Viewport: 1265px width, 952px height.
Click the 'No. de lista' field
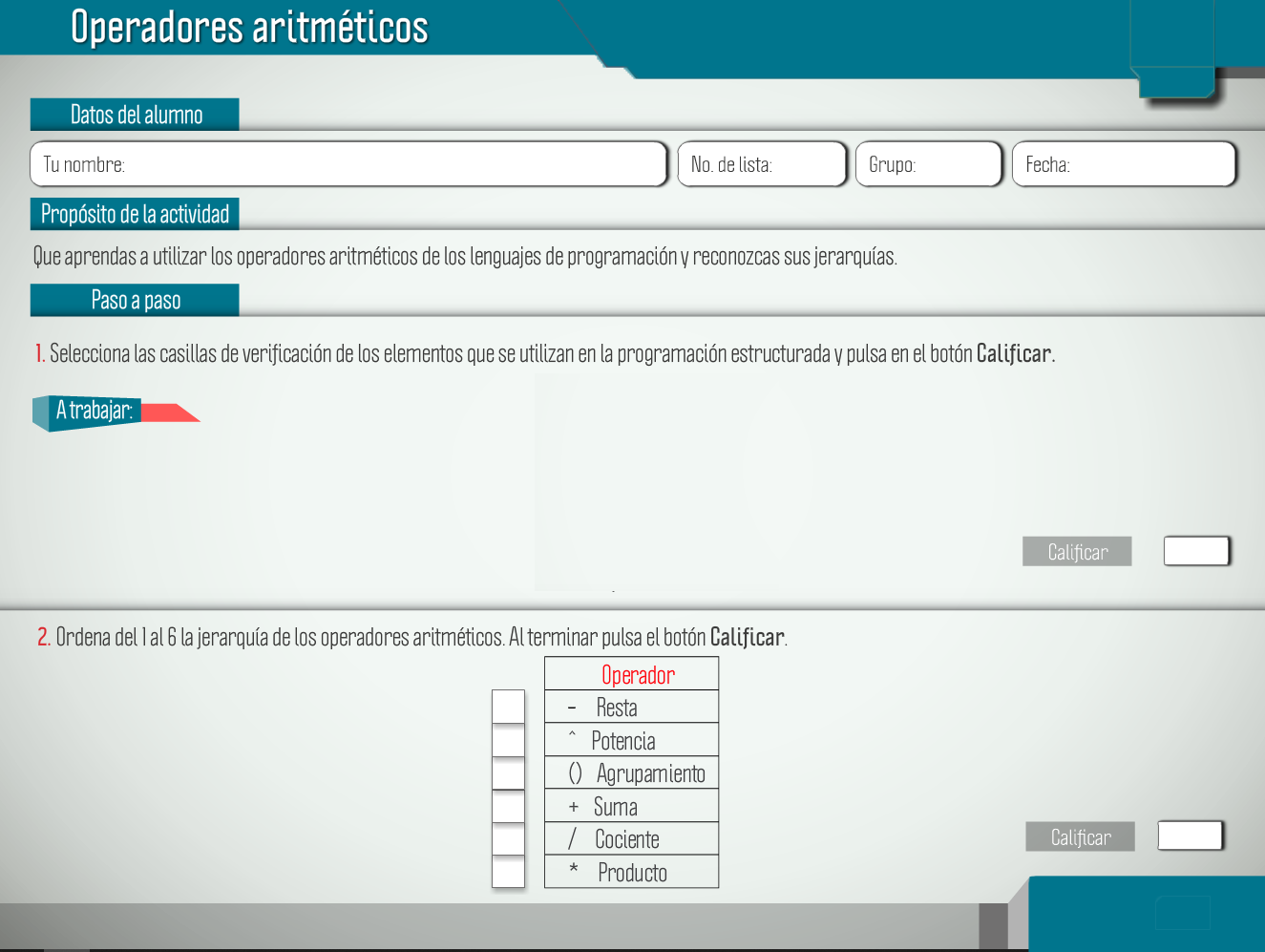tap(762, 164)
